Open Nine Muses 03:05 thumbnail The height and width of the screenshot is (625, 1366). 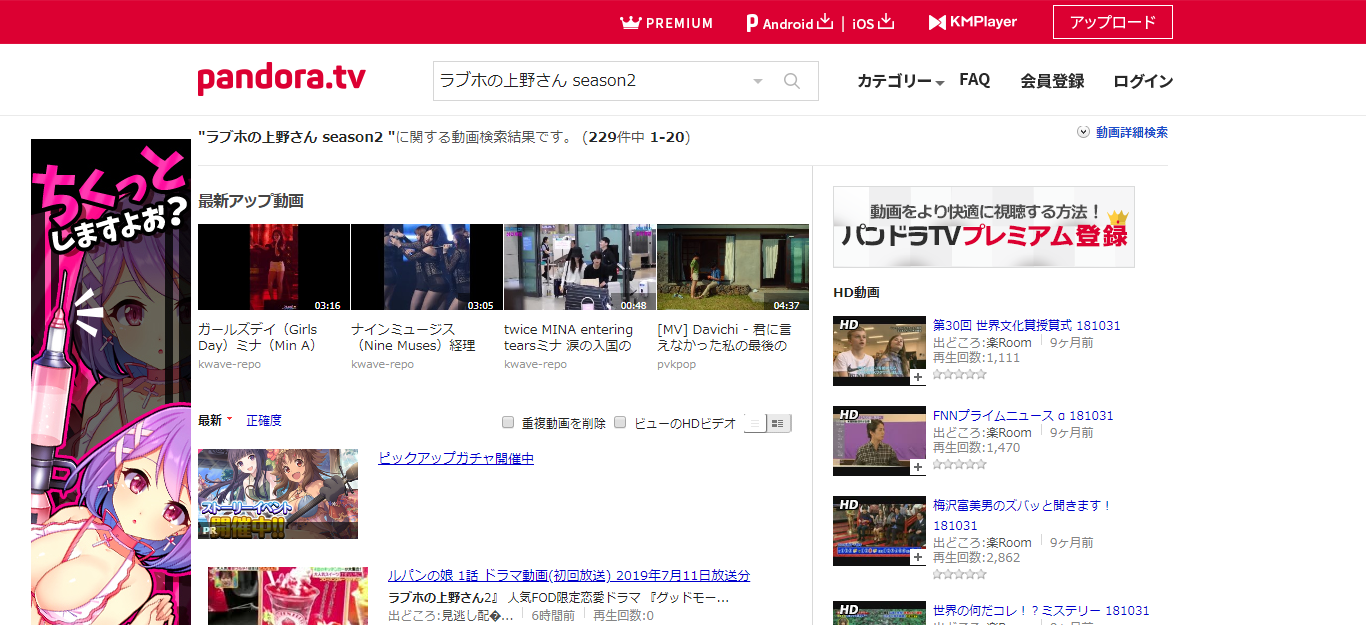pos(427,267)
